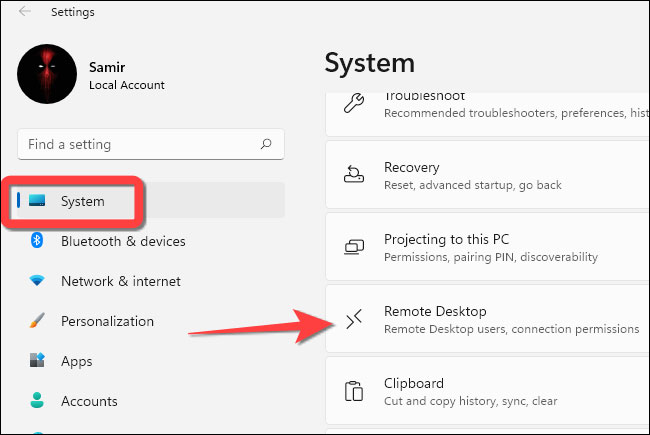The width and height of the screenshot is (650, 435).
Task: Click the search magnifier icon
Action: [265, 144]
